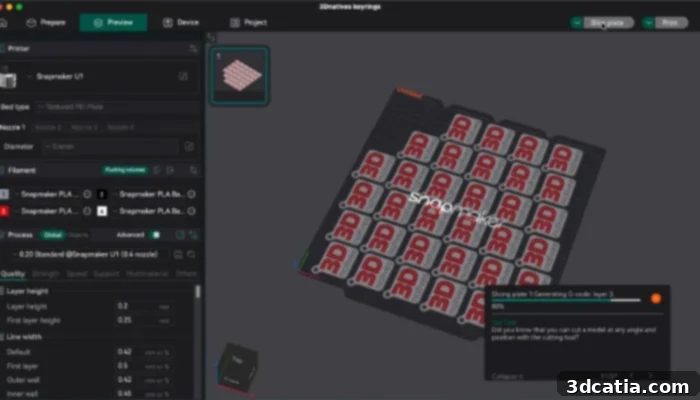Viewport: 700px width, 400px height.
Task: Open the Device tab
Action: tap(180, 22)
